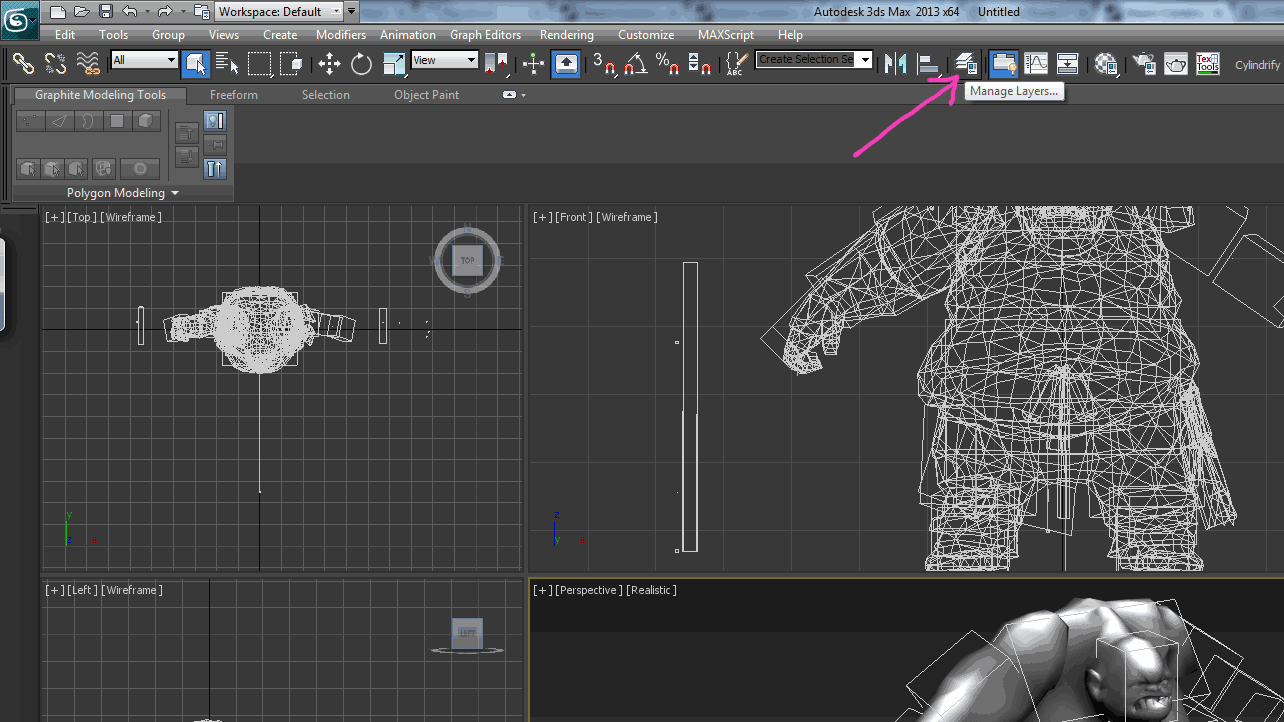Open the Material Editor icon
The width and height of the screenshot is (1284, 722).
click(x=1105, y=63)
